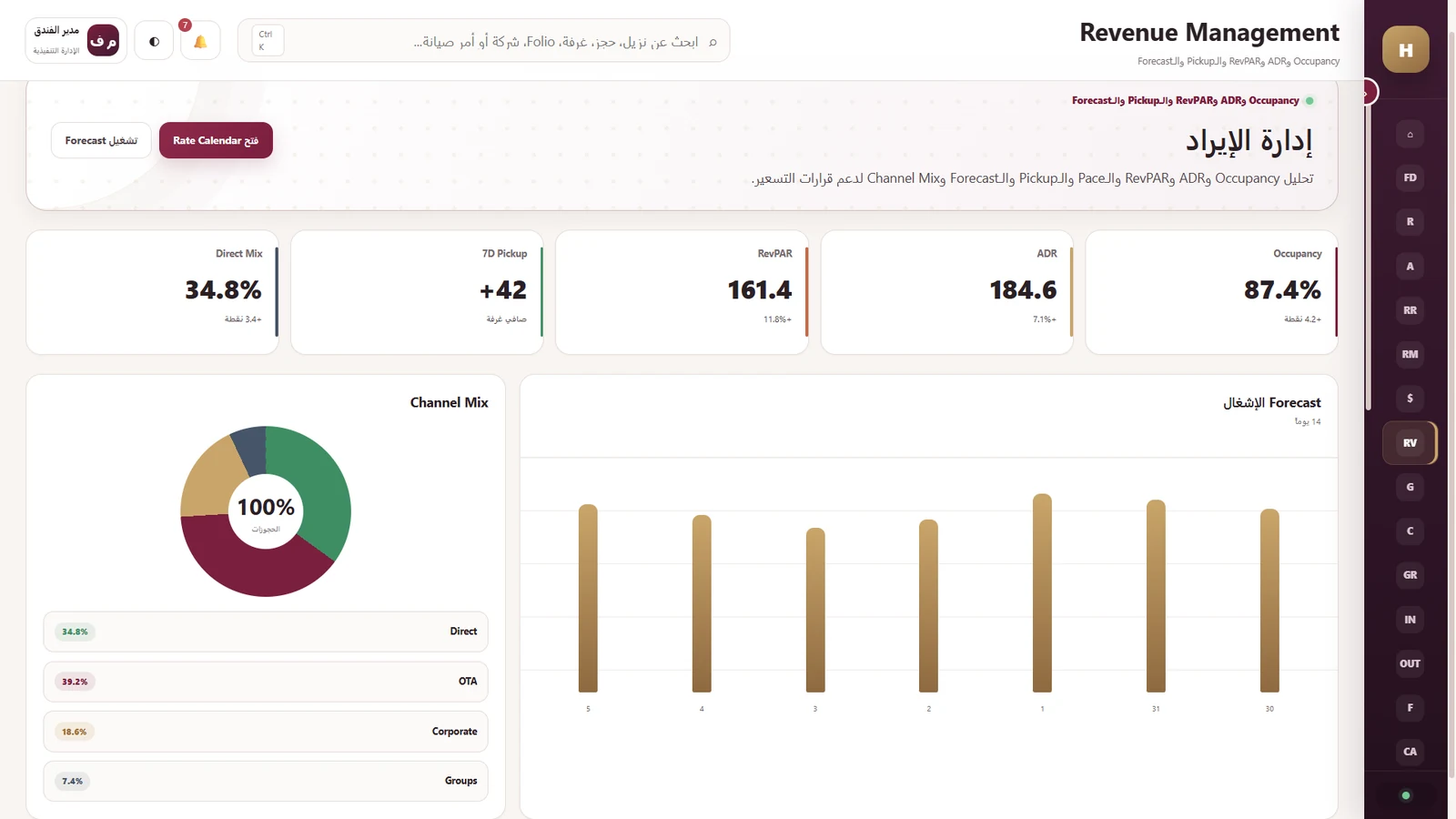
Task: Open the notifications bell
Action: [200, 41]
